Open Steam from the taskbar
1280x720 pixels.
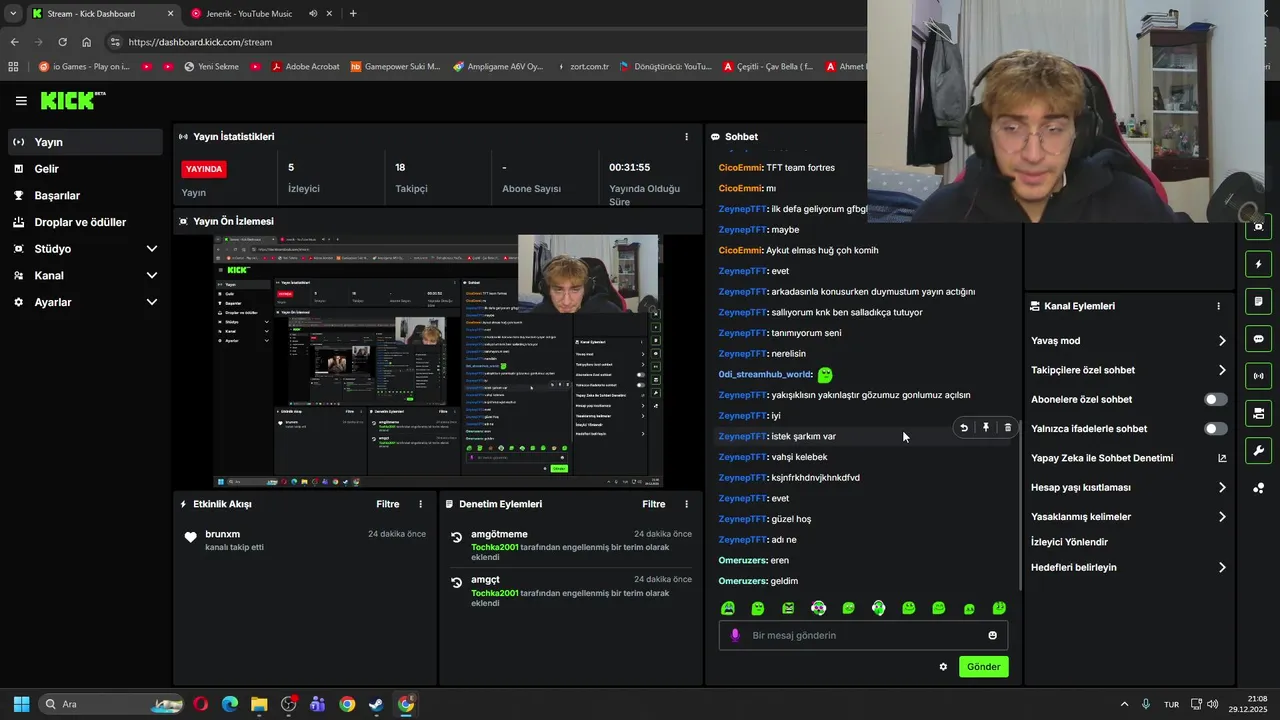pos(376,704)
